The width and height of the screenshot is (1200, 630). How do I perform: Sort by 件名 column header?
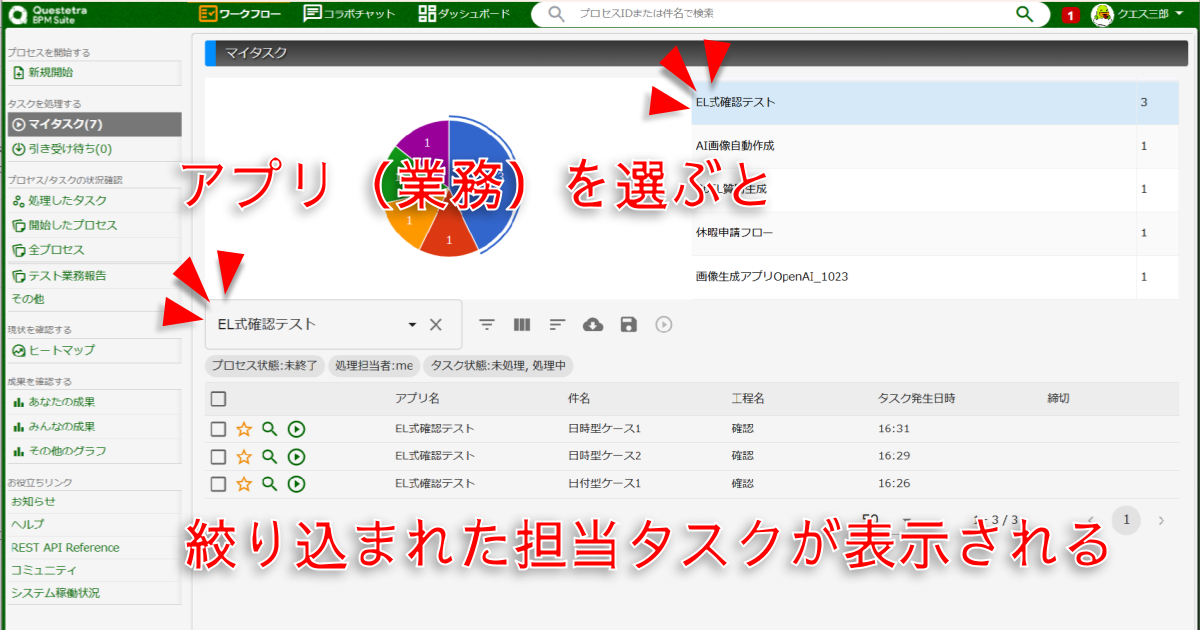(x=578, y=398)
